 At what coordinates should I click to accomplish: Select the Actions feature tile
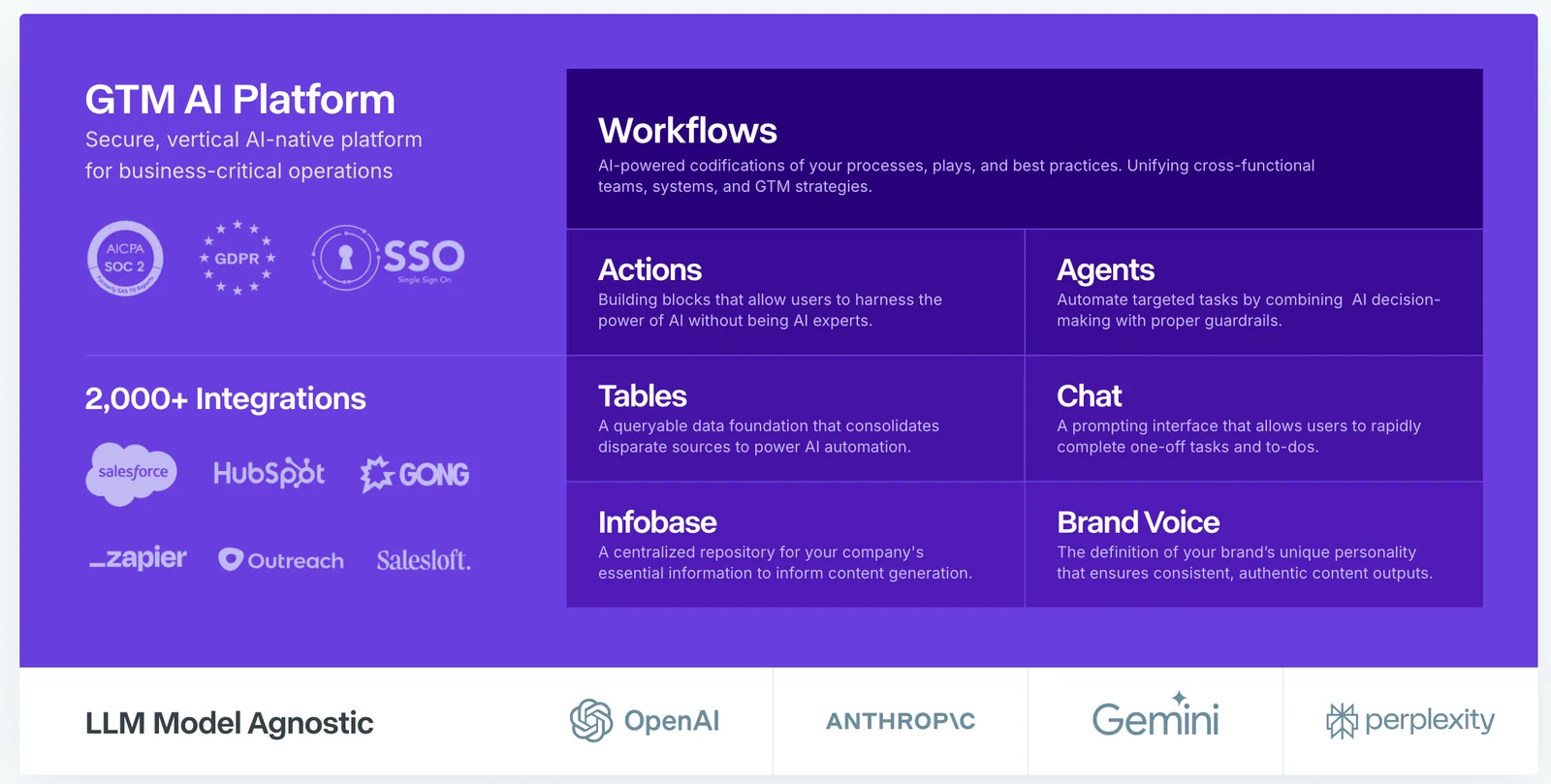[795, 293]
